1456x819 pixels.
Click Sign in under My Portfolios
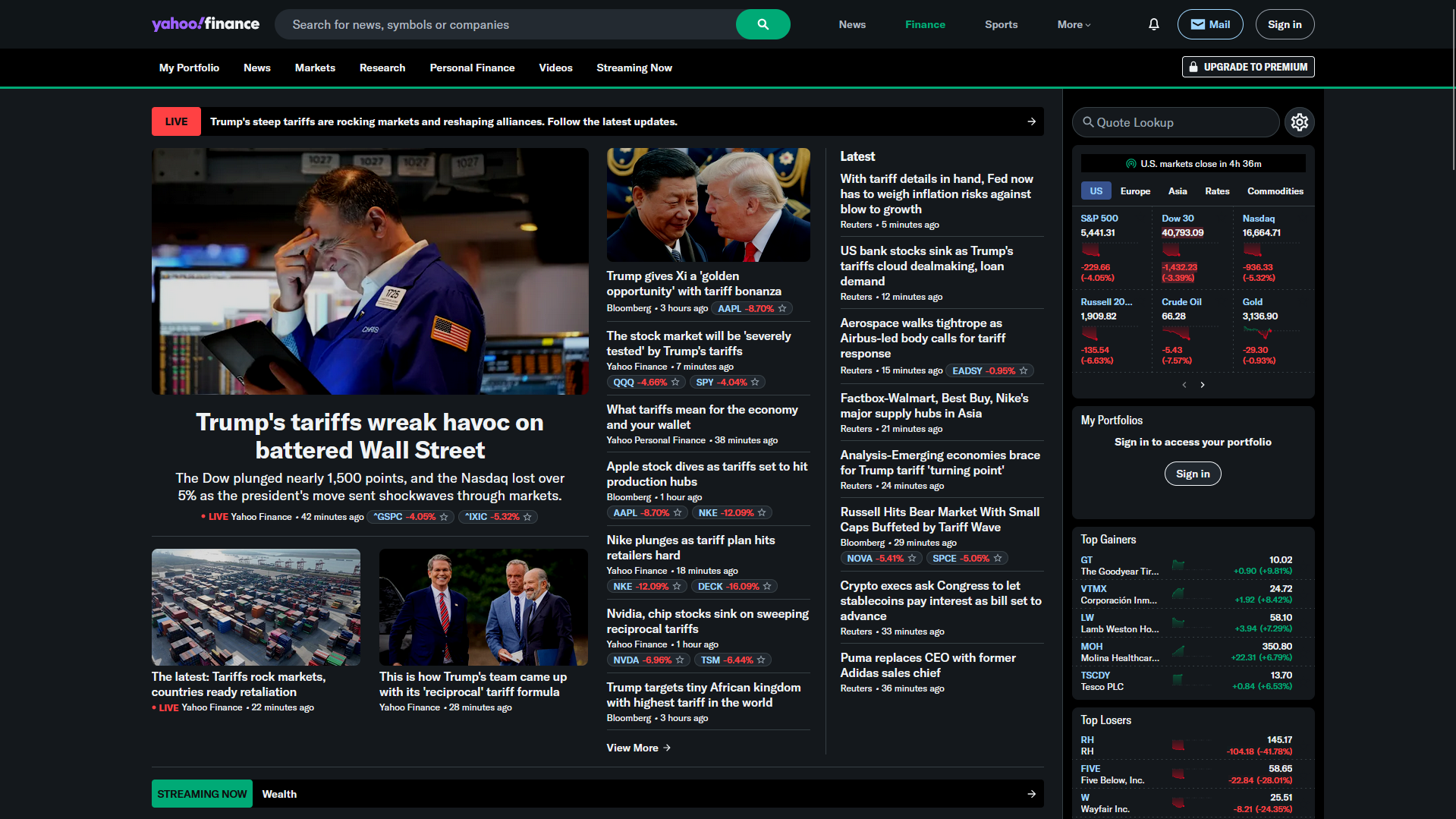[x=1193, y=474]
